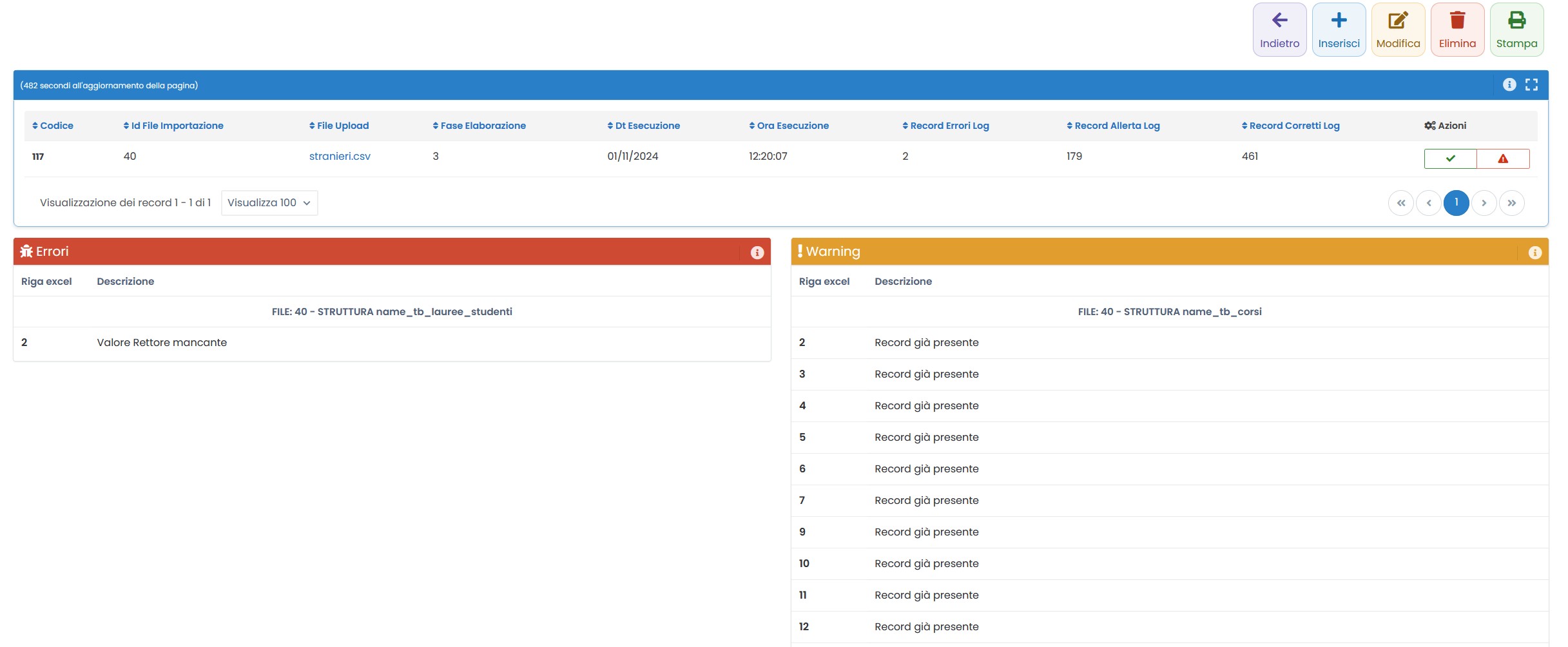Image resolution: width=1568 pixels, height=647 pixels.
Task: Select the Valore Rettore mancante error row
Action: coord(162,343)
